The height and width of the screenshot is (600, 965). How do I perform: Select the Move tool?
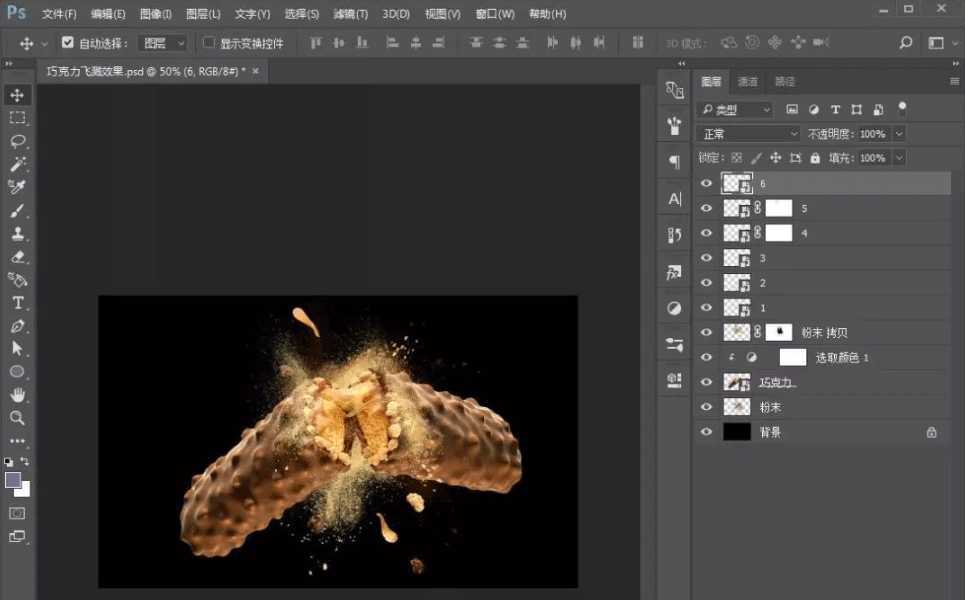(17, 95)
